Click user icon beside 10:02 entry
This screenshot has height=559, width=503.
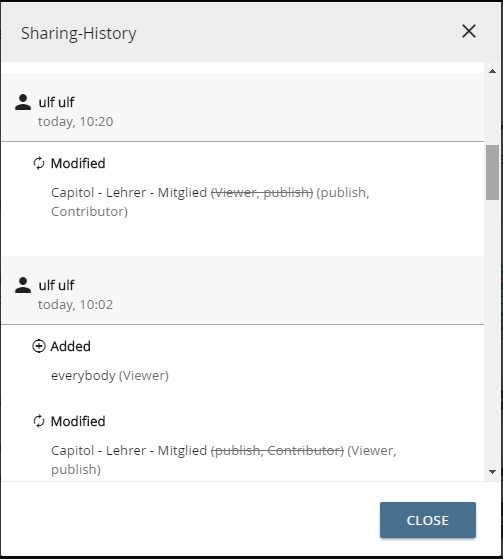click(23, 285)
